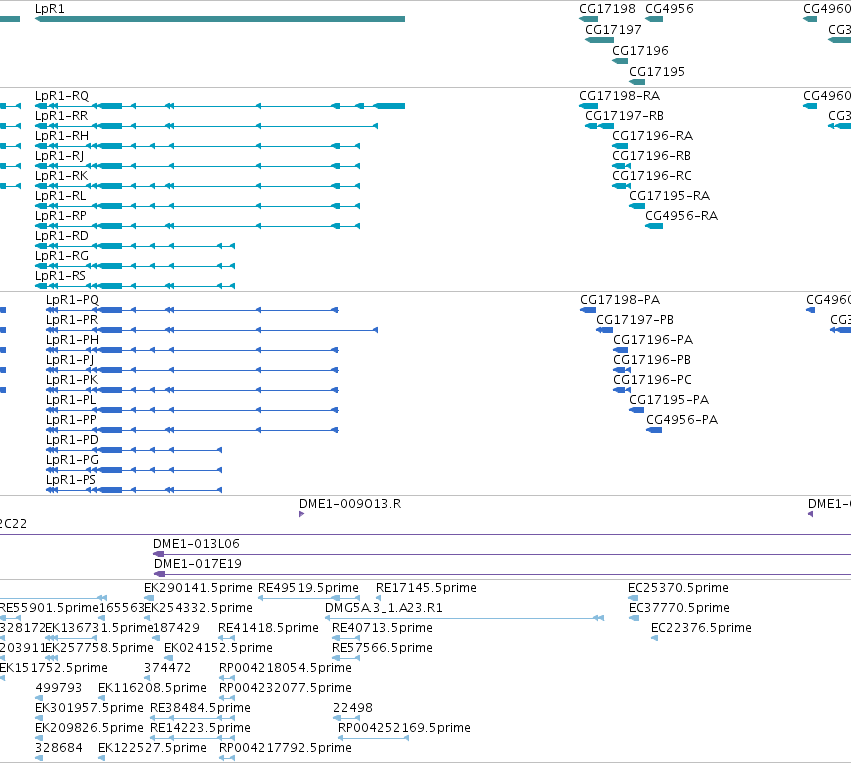Click the CG17196-RC transcript label
This screenshot has width=851, height=763.
click(652, 176)
